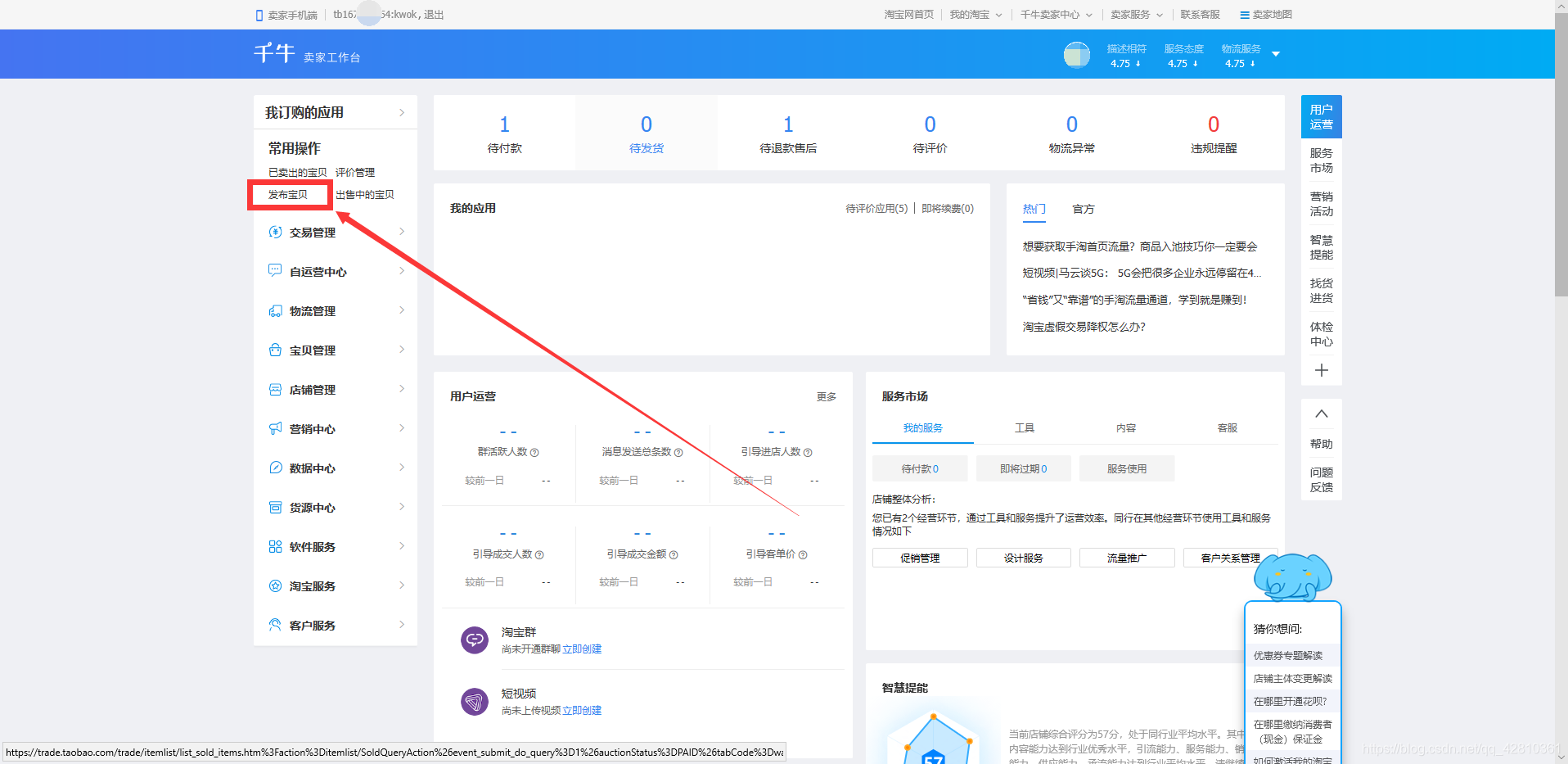The image size is (1568, 764).
Task: Click the 待付款 0 service button
Action: coord(920,468)
